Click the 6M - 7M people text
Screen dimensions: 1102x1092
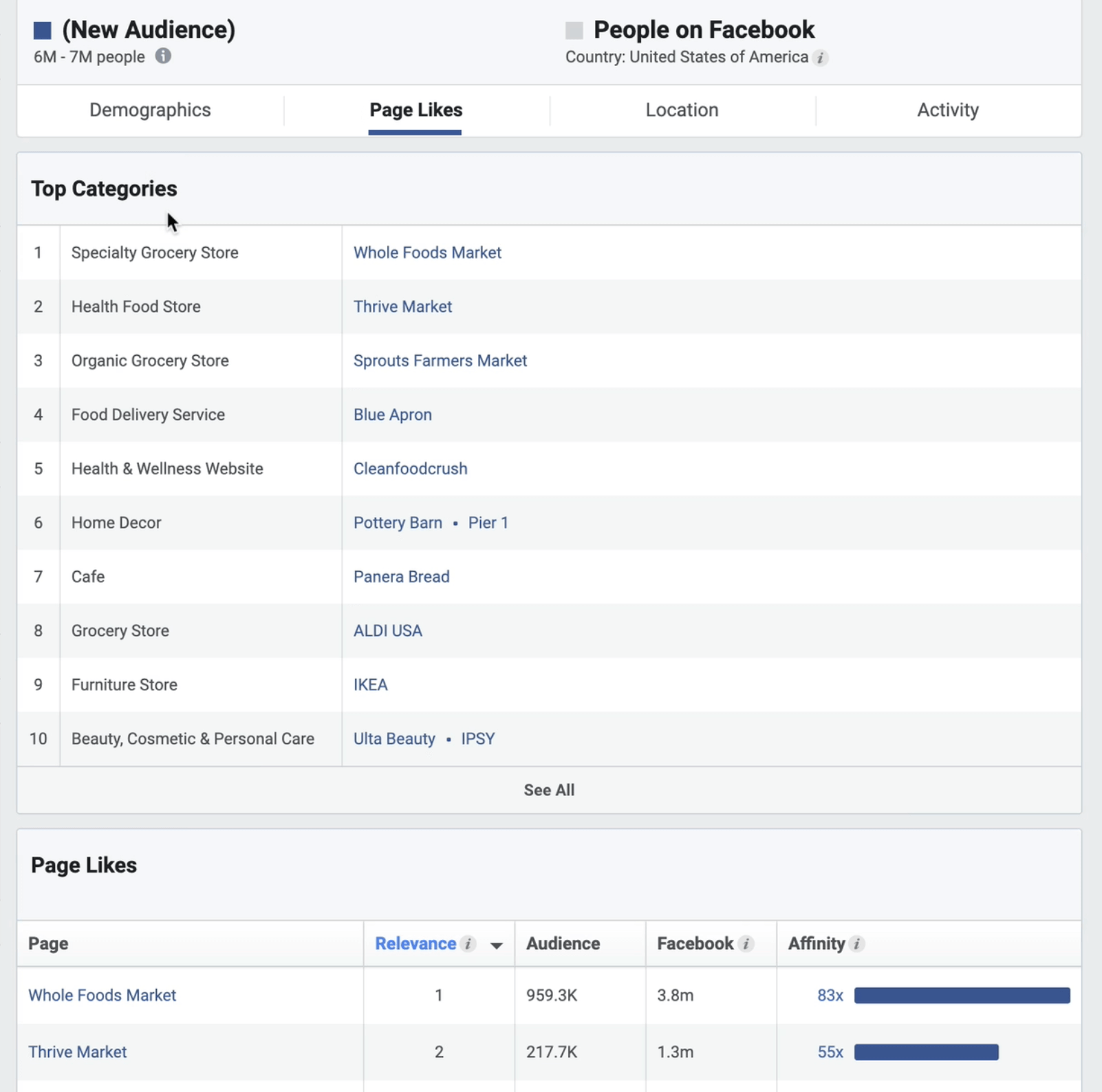click(x=89, y=56)
